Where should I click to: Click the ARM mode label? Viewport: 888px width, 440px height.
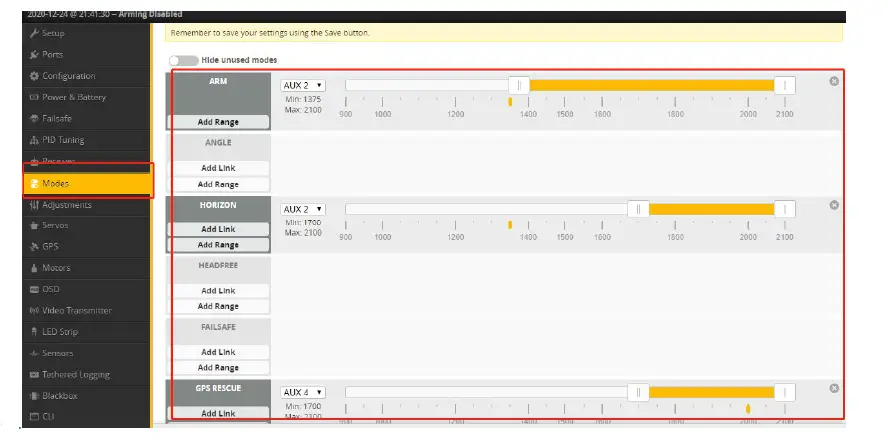coord(218,81)
